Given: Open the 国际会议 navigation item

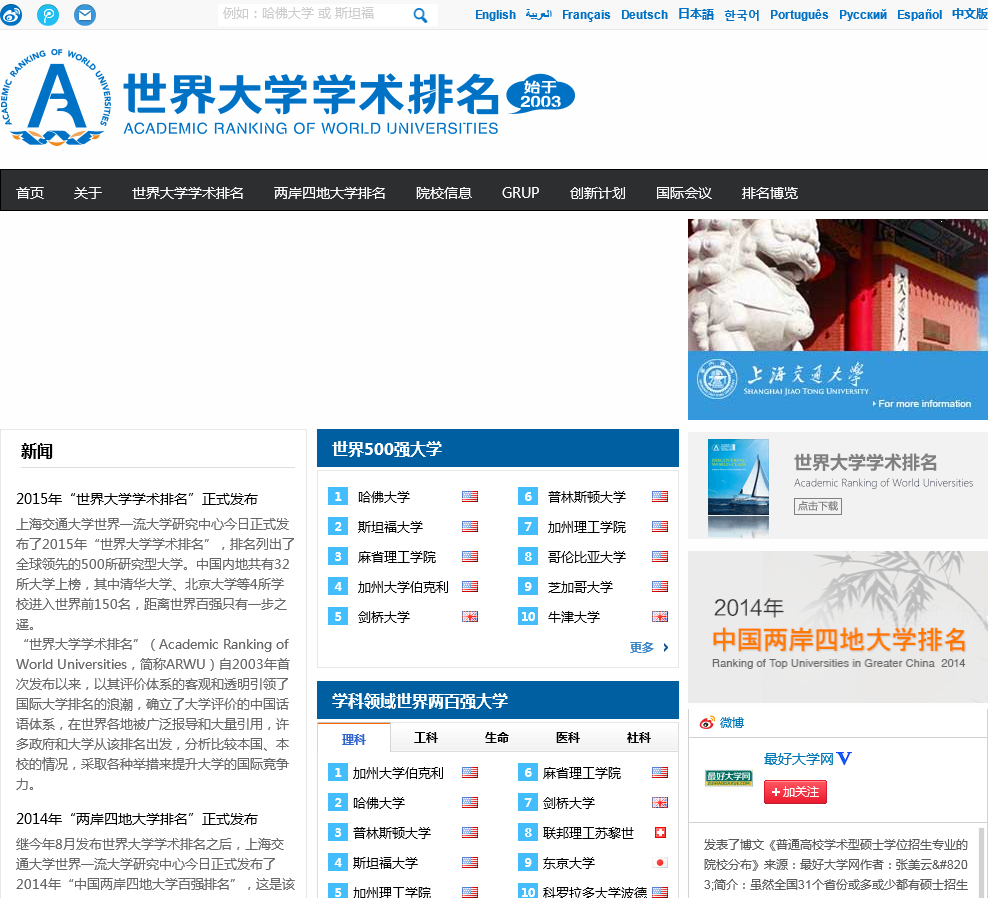Looking at the screenshot, I should [x=684, y=193].
